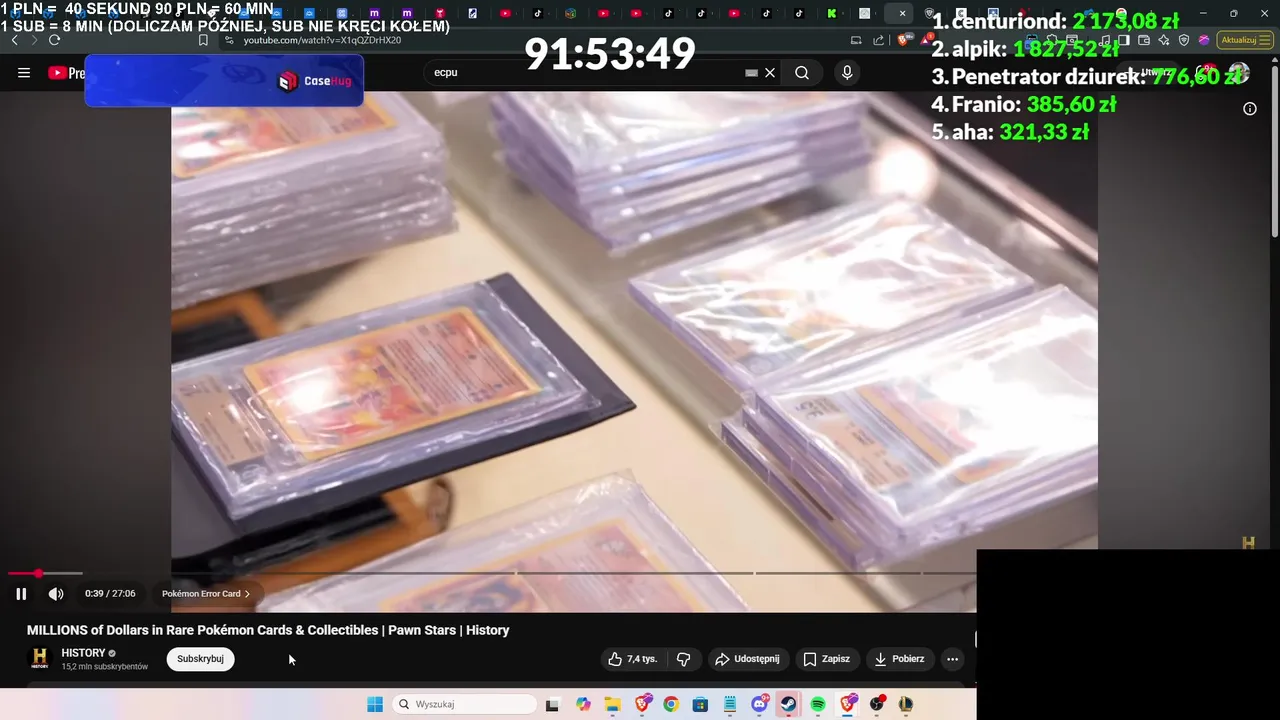1280x720 pixels.
Task: Open Microsoft Store from the taskbar
Action: (700, 704)
